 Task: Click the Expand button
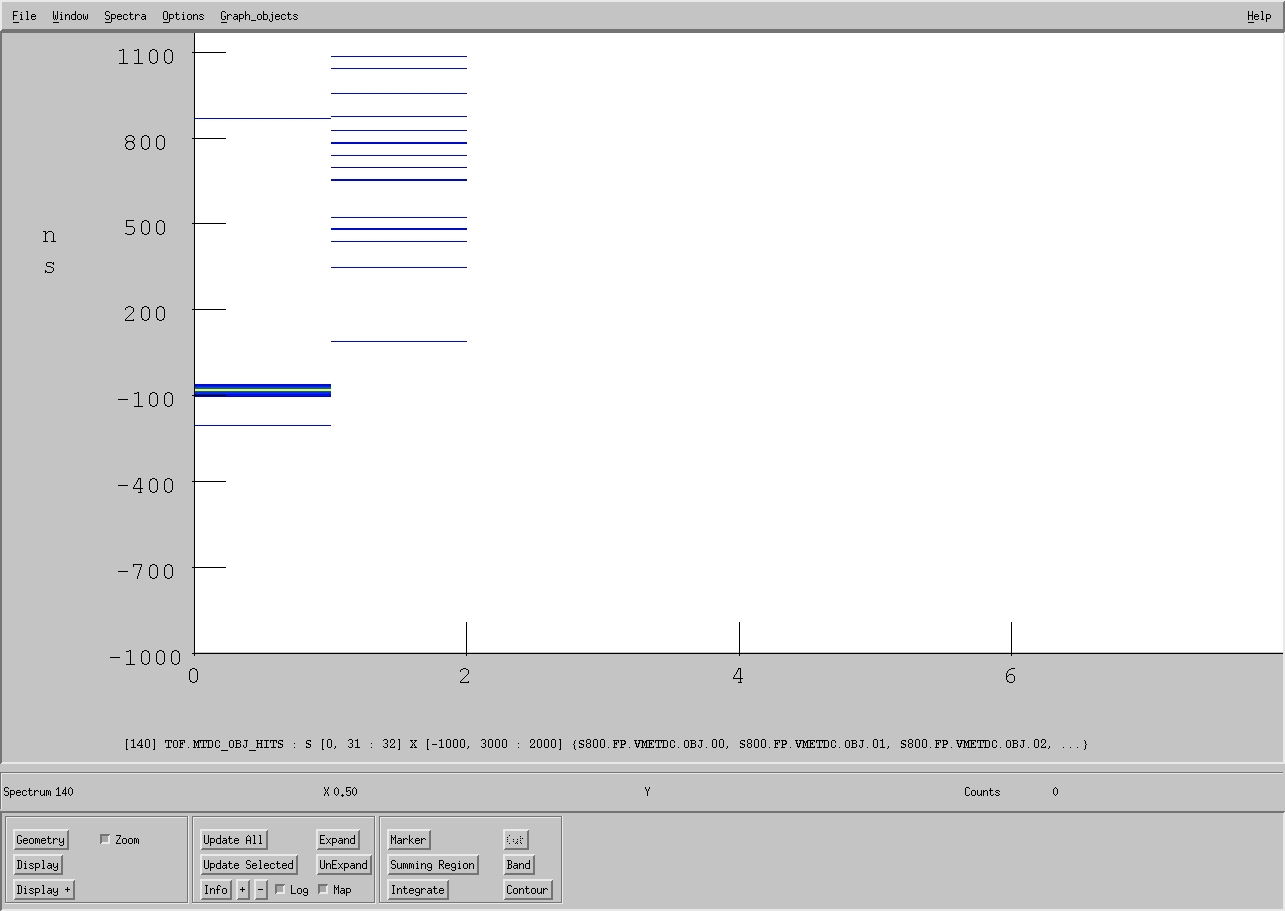[x=337, y=840]
